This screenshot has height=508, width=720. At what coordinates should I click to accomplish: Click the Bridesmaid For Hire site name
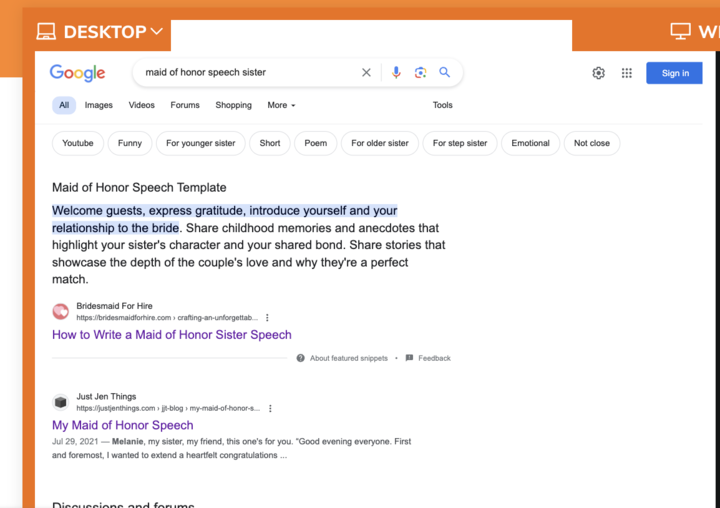[x=114, y=306]
